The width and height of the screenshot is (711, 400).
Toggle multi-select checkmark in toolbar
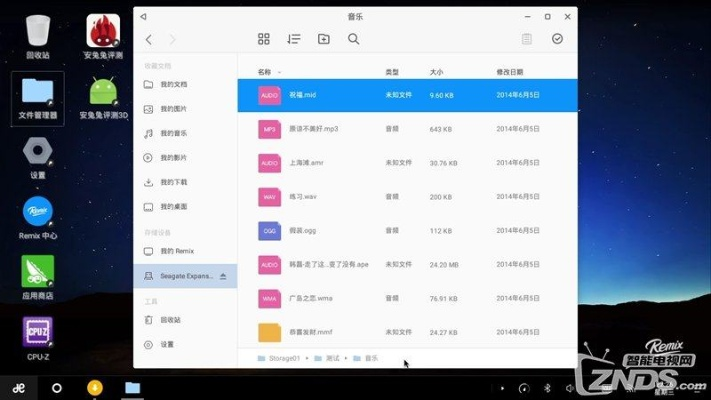tap(557, 39)
